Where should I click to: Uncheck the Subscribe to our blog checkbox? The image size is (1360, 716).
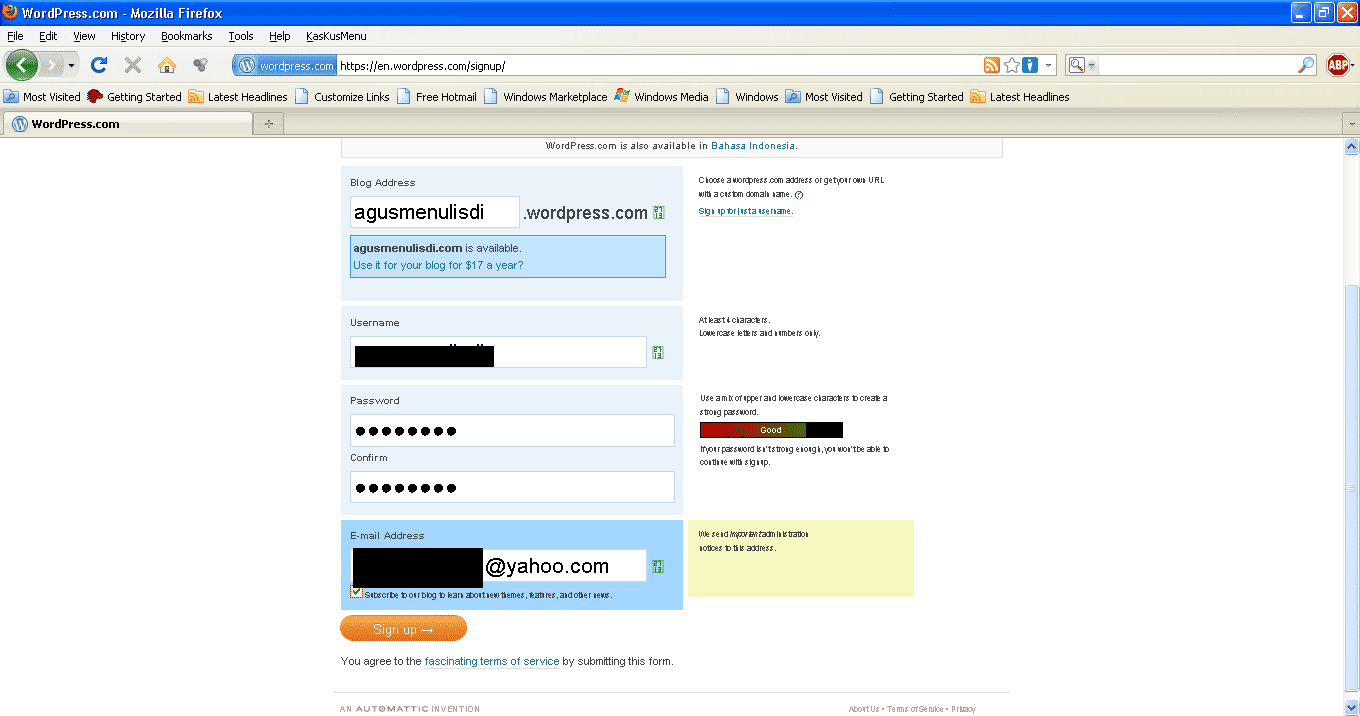[x=357, y=592]
